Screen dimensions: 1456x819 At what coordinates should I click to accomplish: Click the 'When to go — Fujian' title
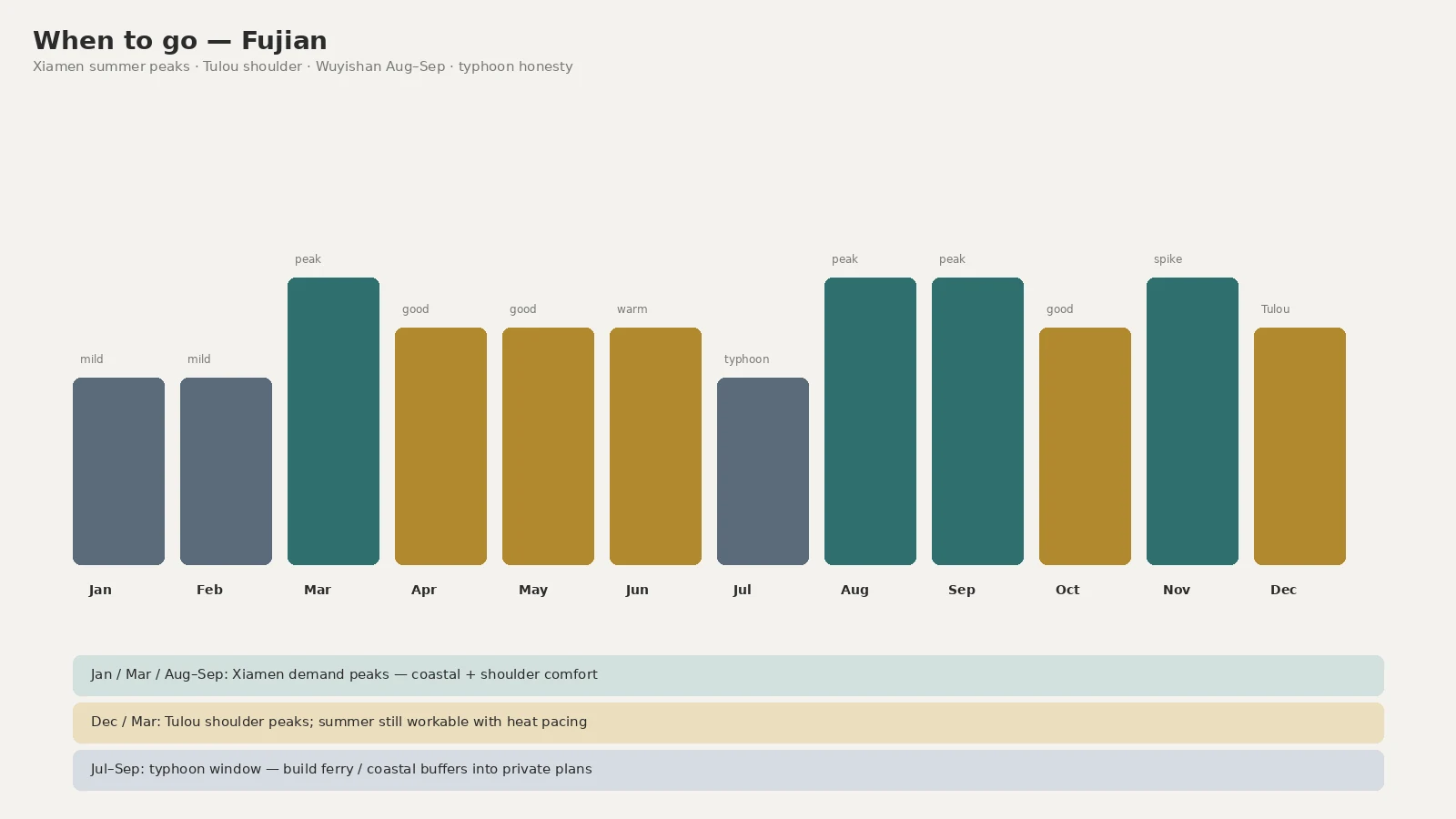[180, 41]
